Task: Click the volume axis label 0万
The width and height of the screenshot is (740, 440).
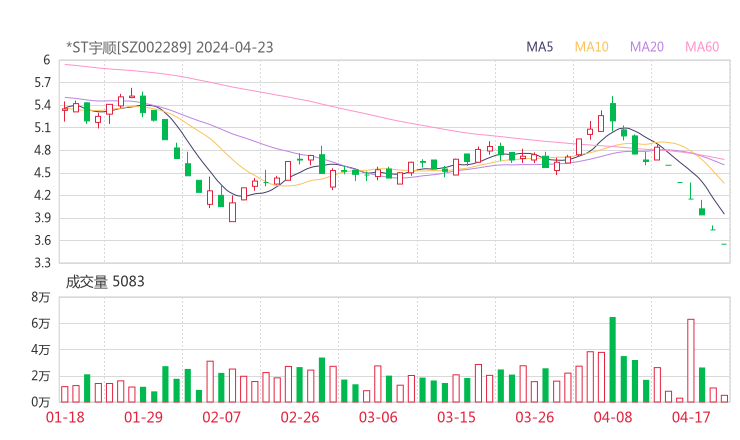Action: point(41,402)
